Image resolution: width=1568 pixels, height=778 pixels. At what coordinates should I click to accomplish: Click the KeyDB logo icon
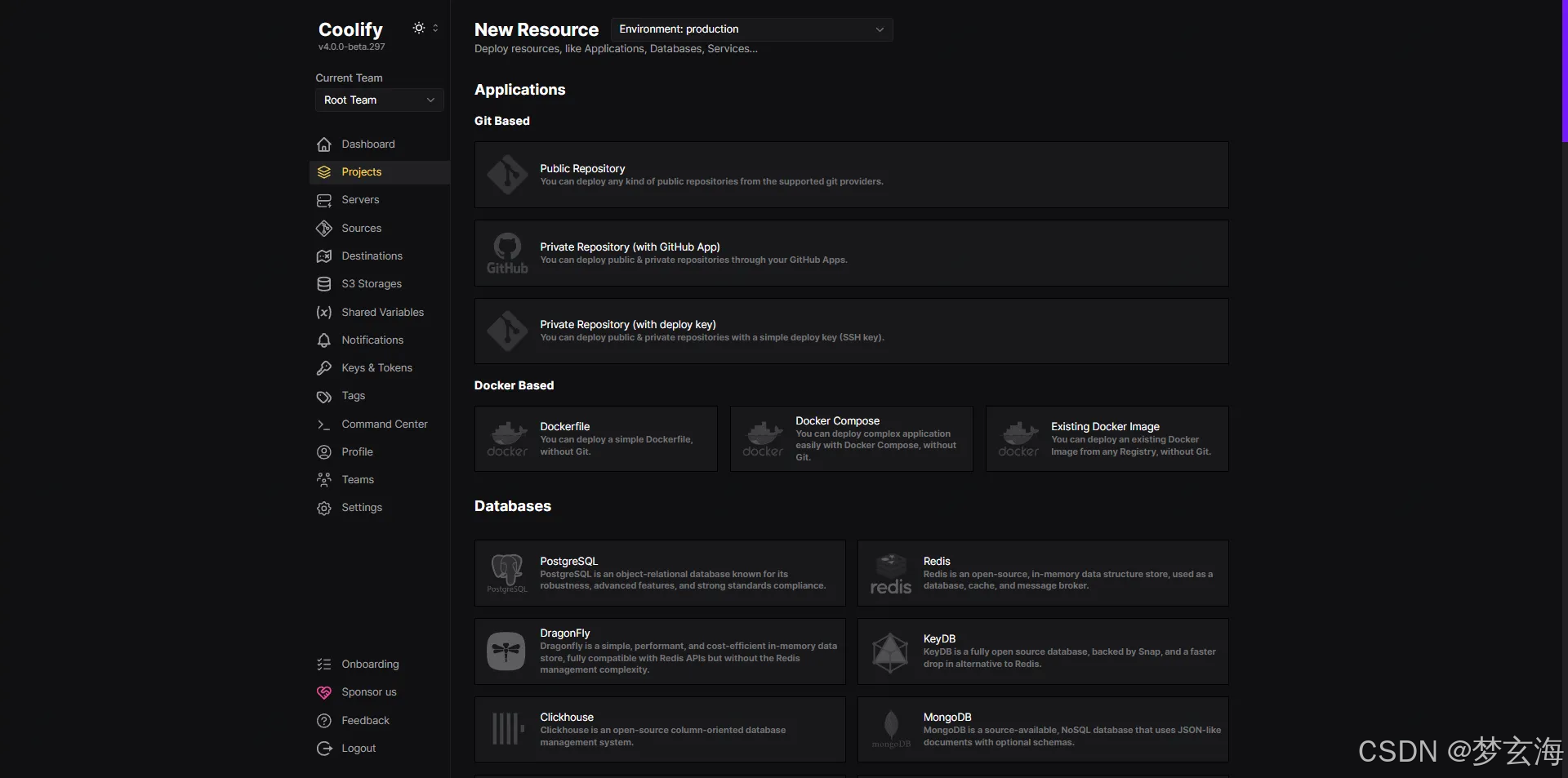pos(890,652)
